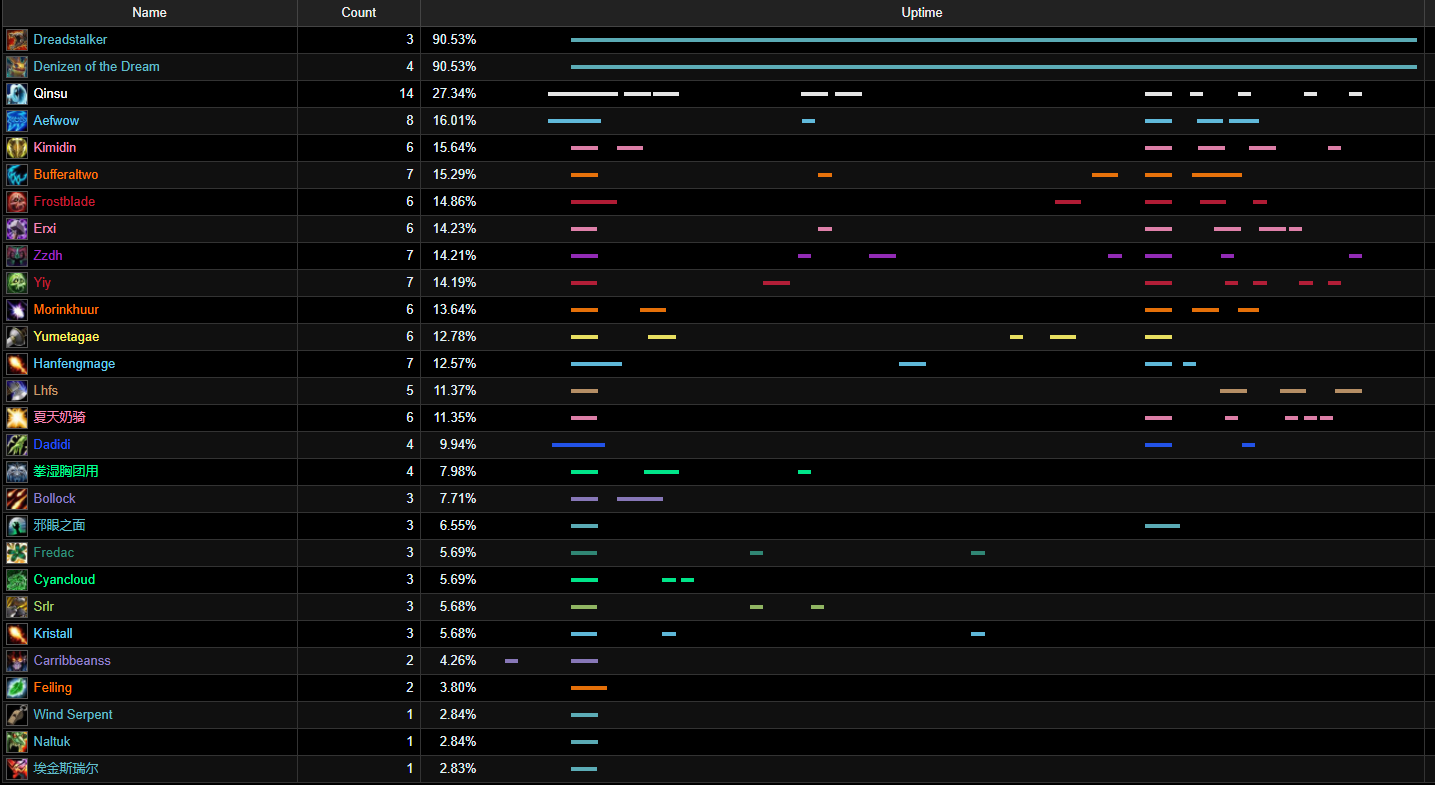
Task: Click the Qinsu row icon
Action: coord(17,94)
